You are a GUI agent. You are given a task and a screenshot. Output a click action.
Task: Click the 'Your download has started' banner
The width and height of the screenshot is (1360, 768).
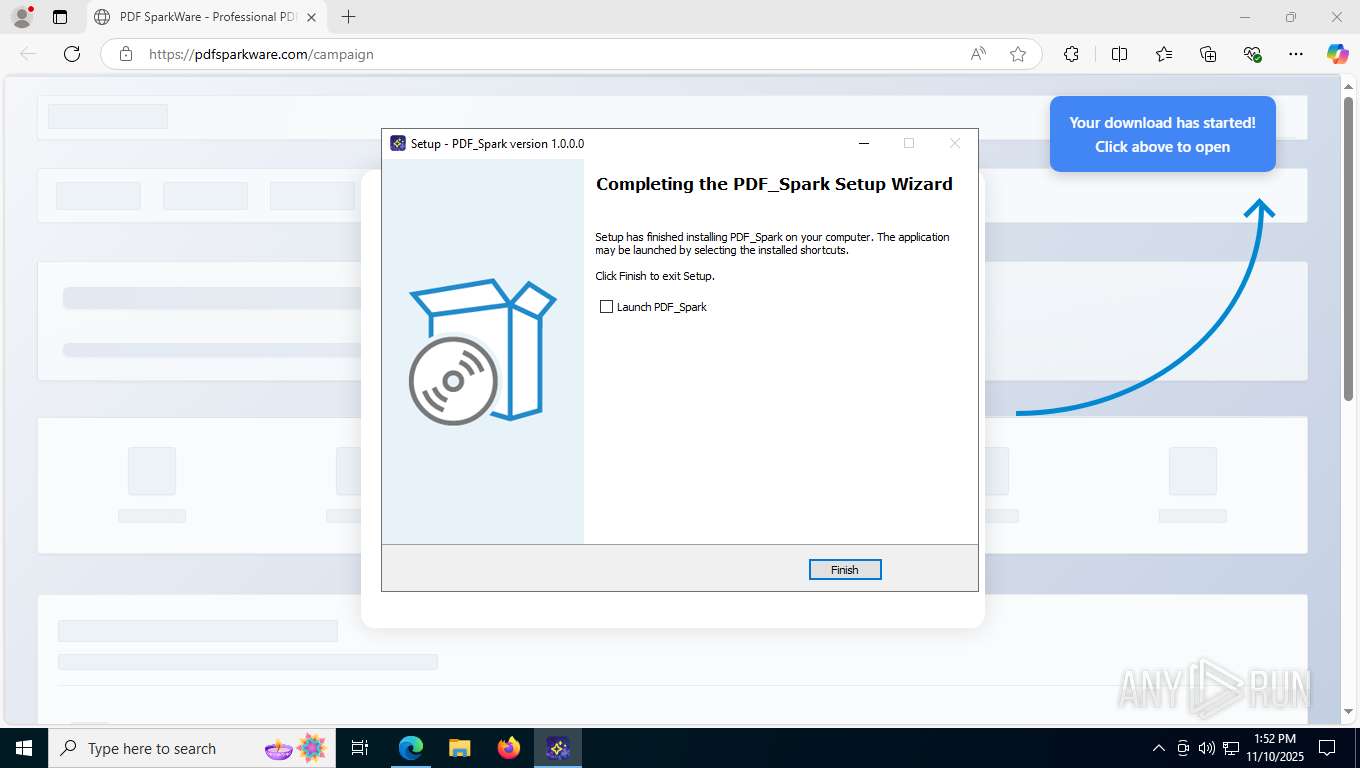1162,134
